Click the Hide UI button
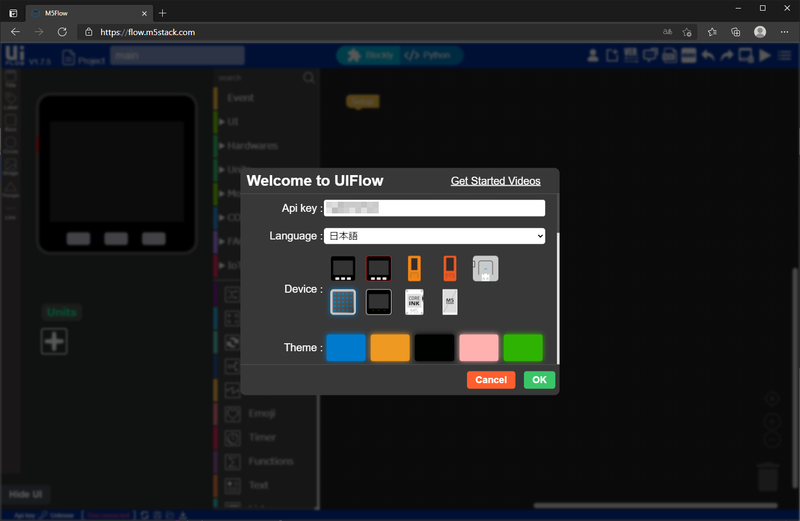Image resolution: width=800 pixels, height=521 pixels. click(x=25, y=494)
